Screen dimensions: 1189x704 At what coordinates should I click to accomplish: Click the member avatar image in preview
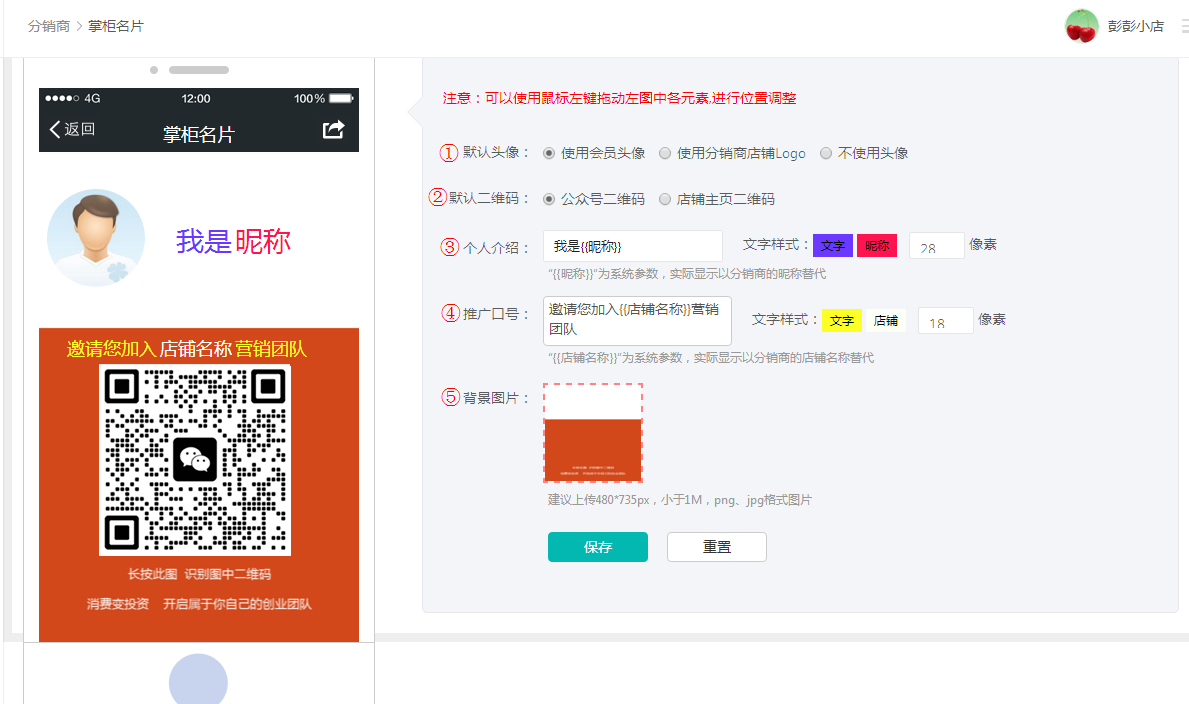click(x=96, y=238)
